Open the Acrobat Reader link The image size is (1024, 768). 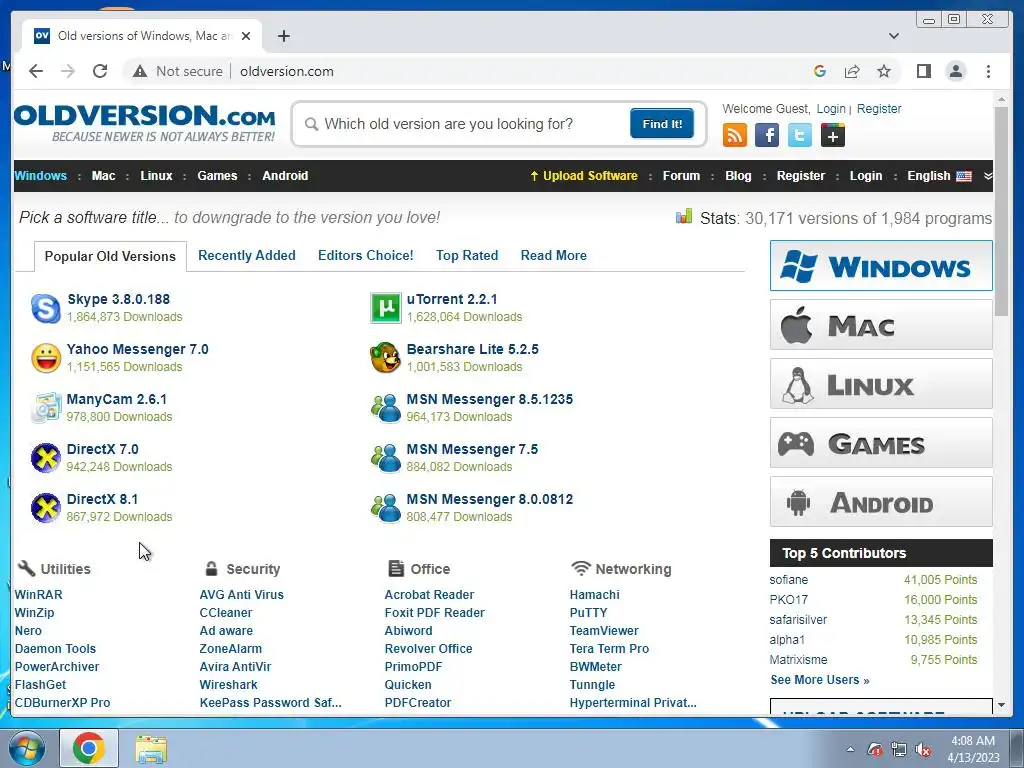pyautogui.click(x=429, y=595)
